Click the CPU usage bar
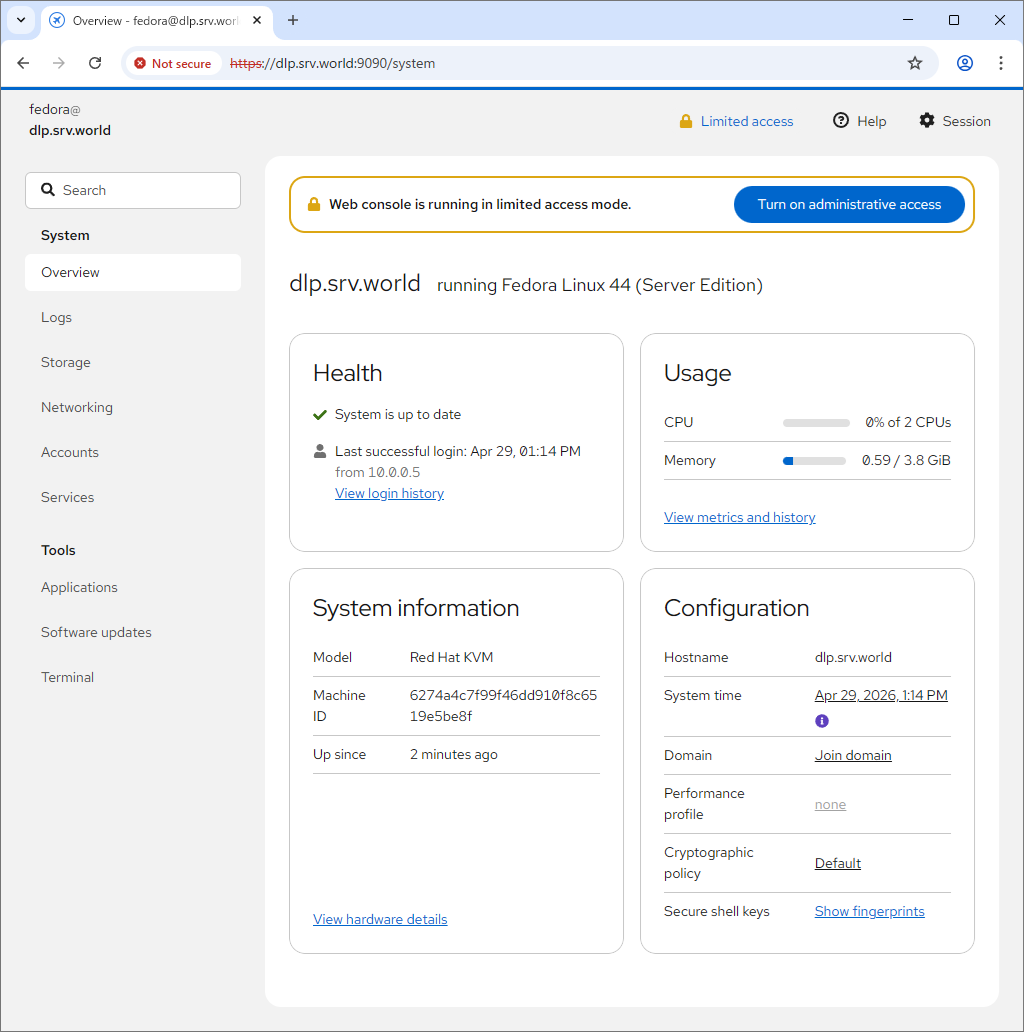Image resolution: width=1024 pixels, height=1032 pixels. (x=816, y=423)
